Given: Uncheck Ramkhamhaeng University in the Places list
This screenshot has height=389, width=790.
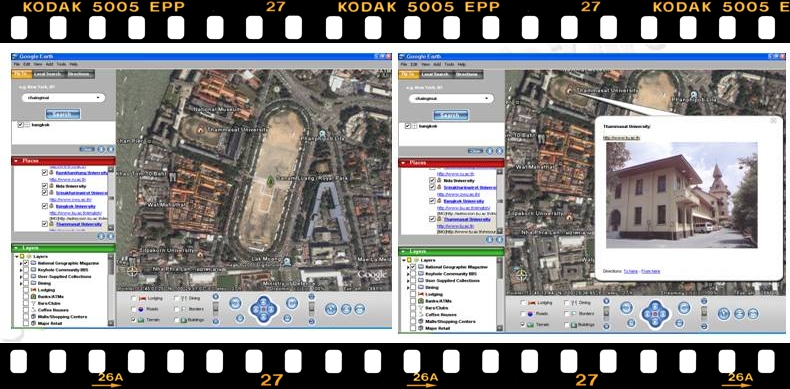Looking at the screenshot, I should [x=45, y=173].
